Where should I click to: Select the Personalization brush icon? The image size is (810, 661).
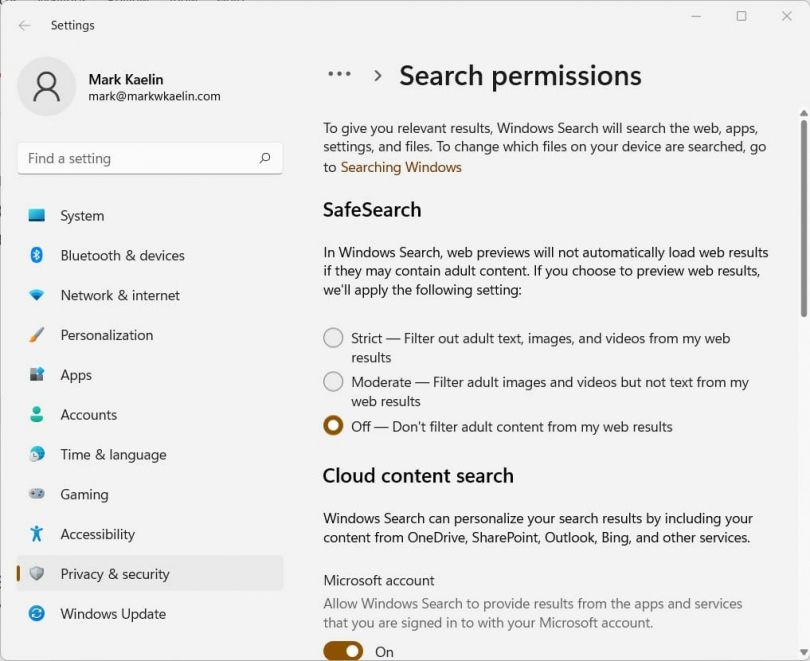pos(37,335)
